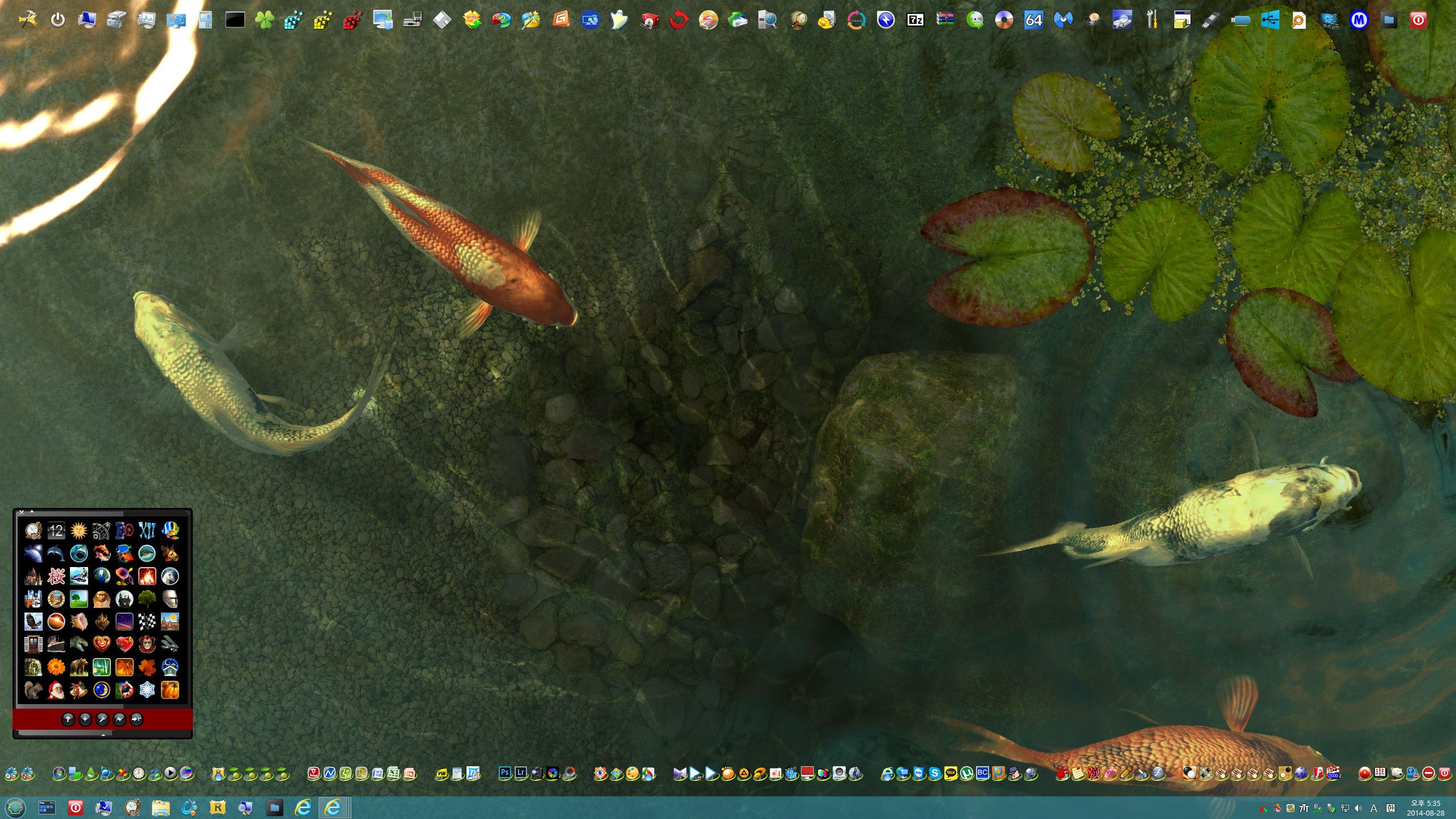This screenshot has width=1456, height=819.
Task: Click the arrow export button in launcher
Action: [136, 719]
